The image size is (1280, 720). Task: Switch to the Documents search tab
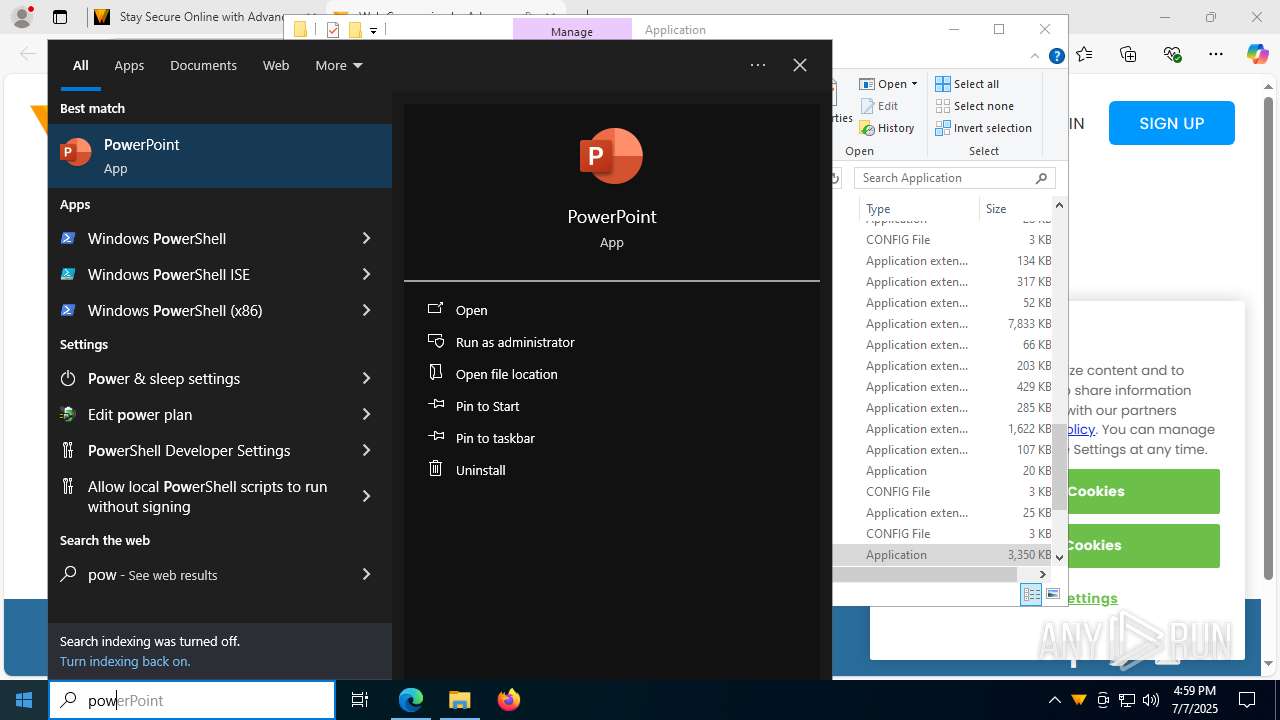203,65
